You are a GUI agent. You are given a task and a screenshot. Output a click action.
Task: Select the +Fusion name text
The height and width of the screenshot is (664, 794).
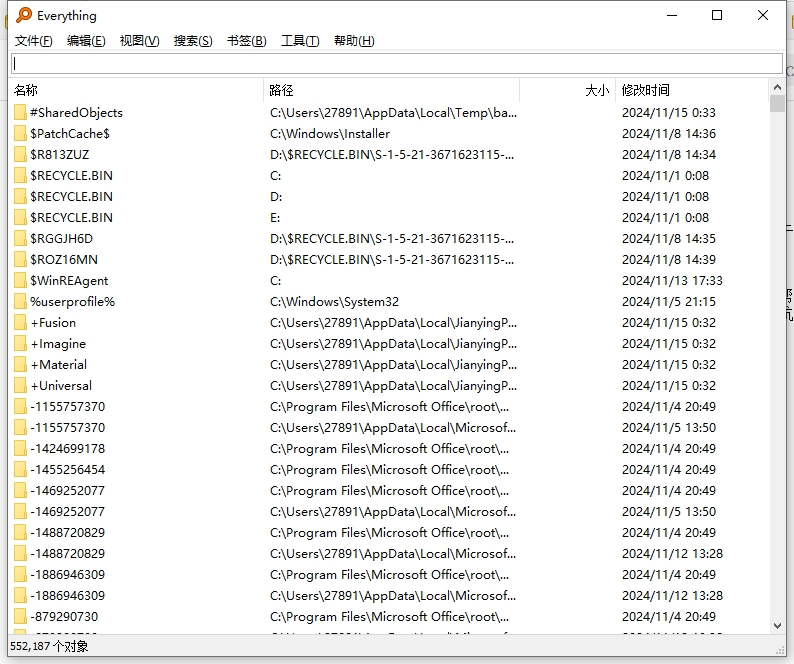click(53, 323)
